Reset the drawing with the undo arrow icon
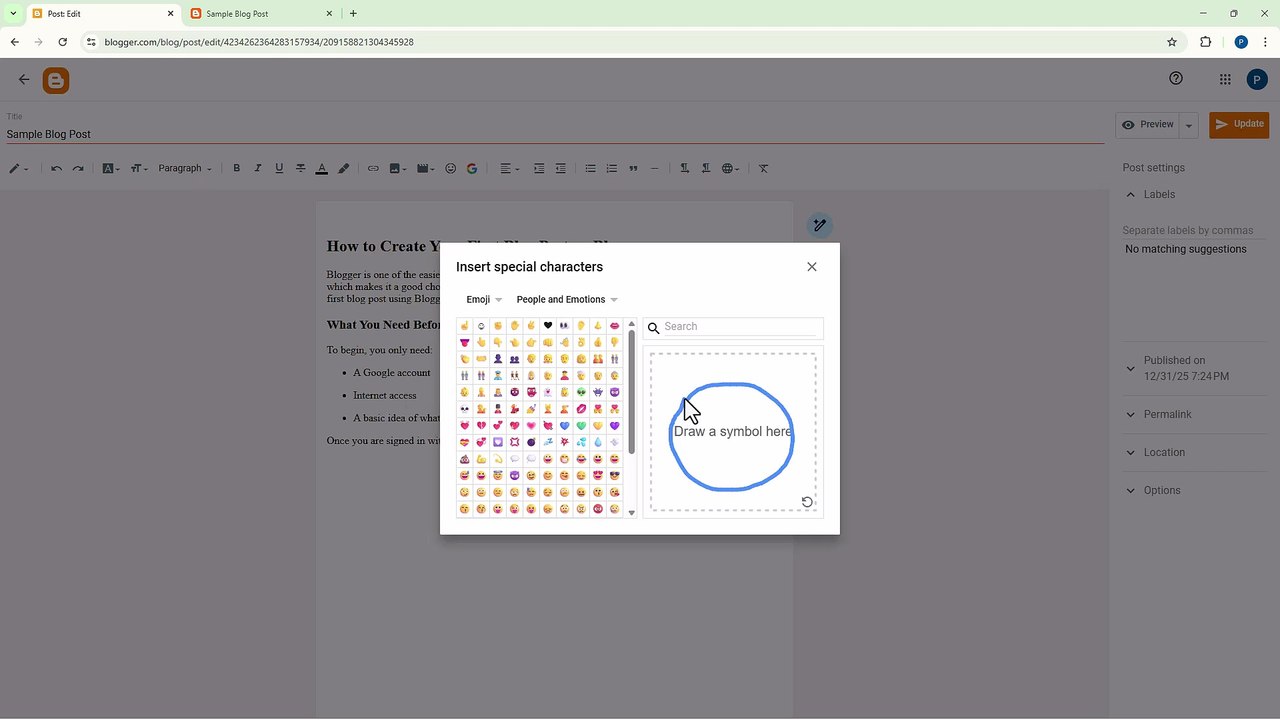 pyautogui.click(x=807, y=502)
